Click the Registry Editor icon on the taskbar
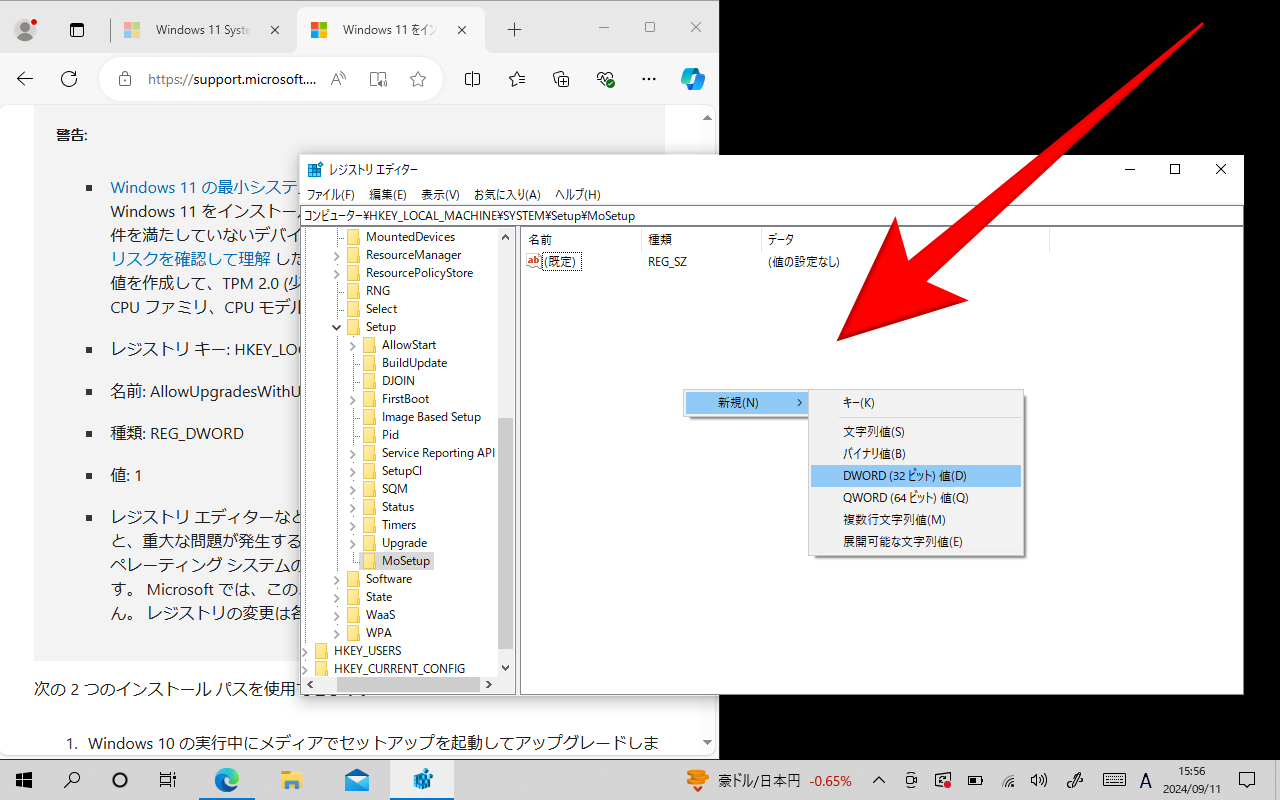 pyautogui.click(x=421, y=778)
